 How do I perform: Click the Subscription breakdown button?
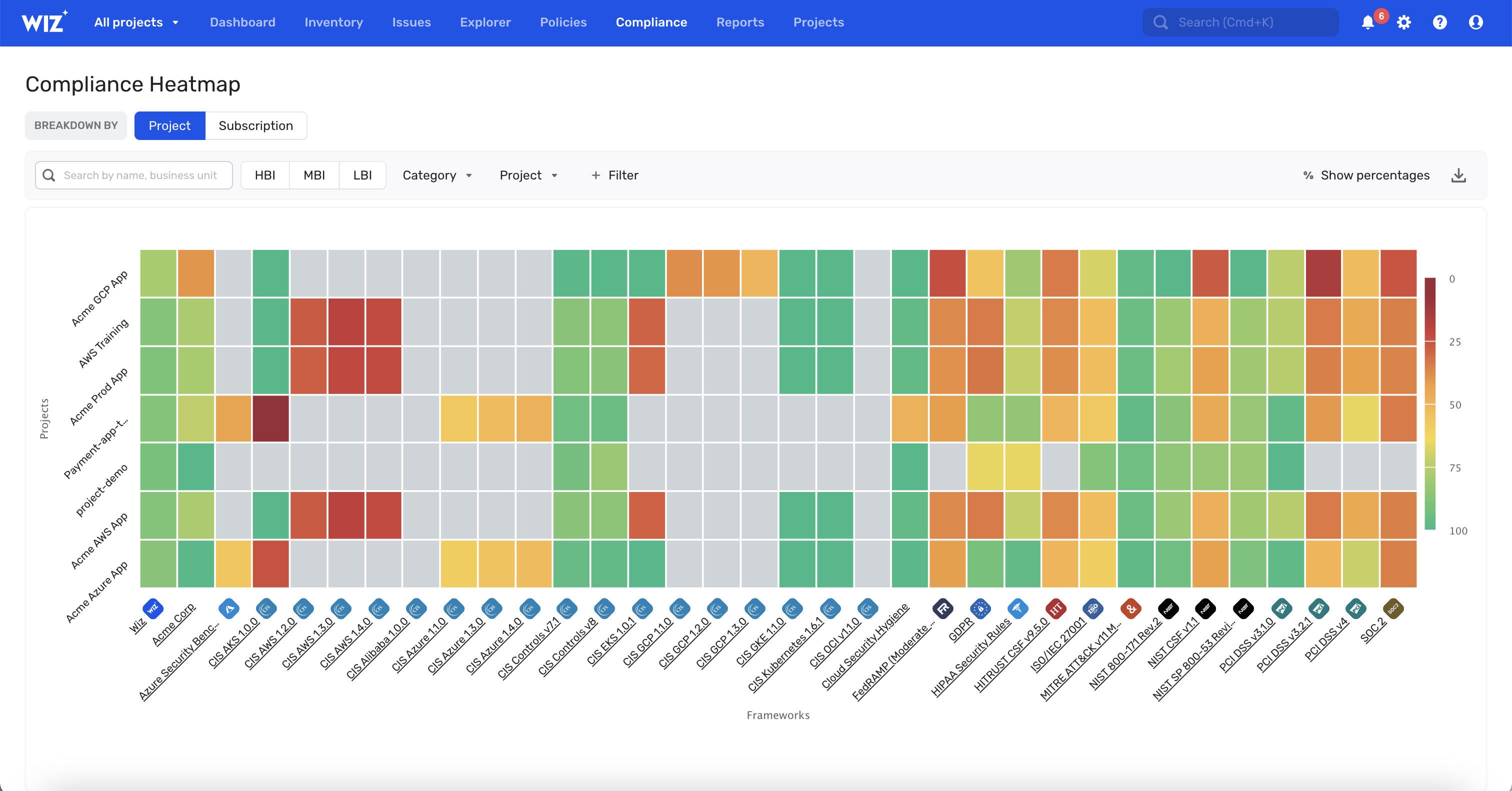coord(256,125)
